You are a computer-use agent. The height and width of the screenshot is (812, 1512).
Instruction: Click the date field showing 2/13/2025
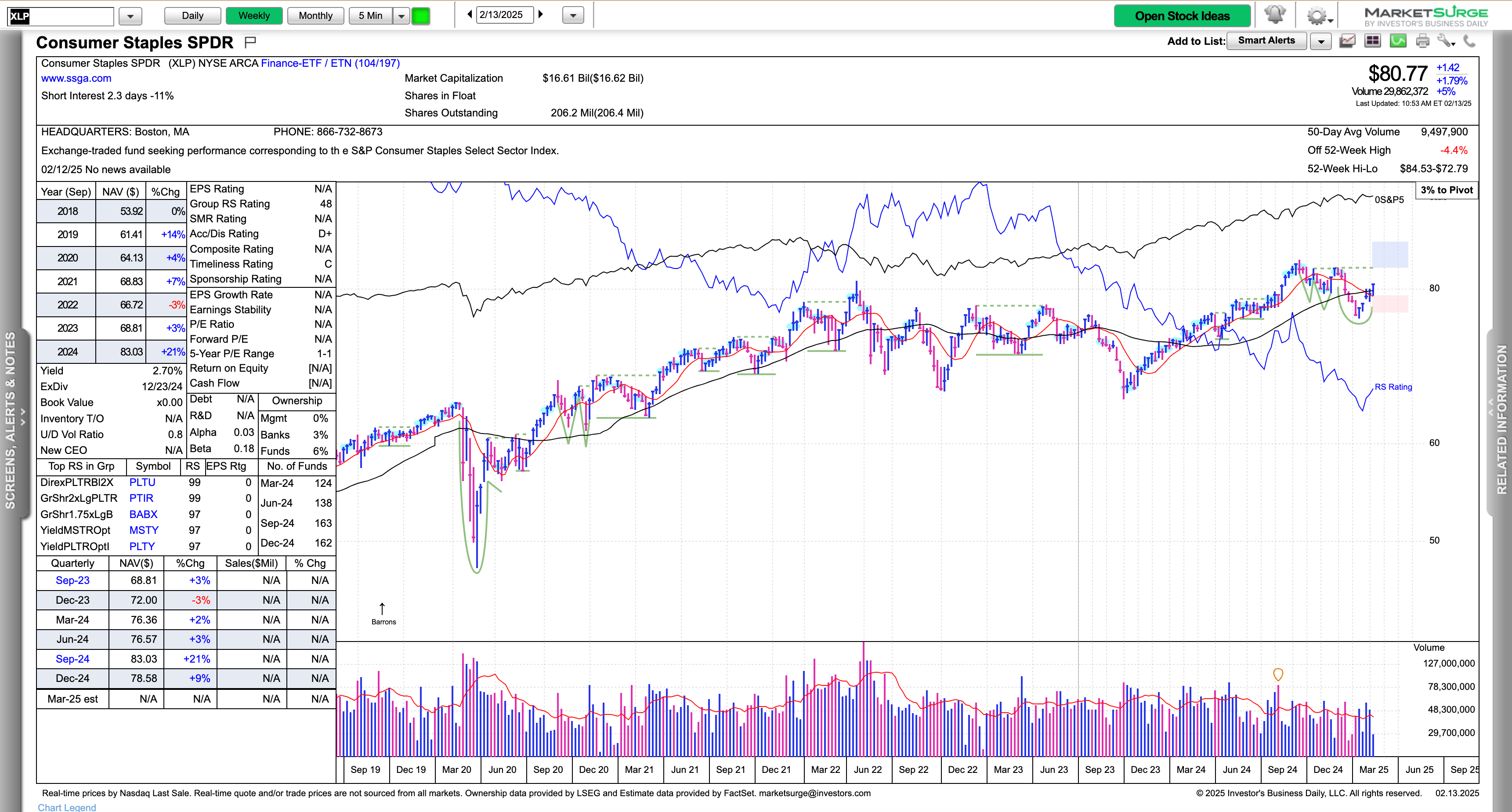[x=505, y=14]
